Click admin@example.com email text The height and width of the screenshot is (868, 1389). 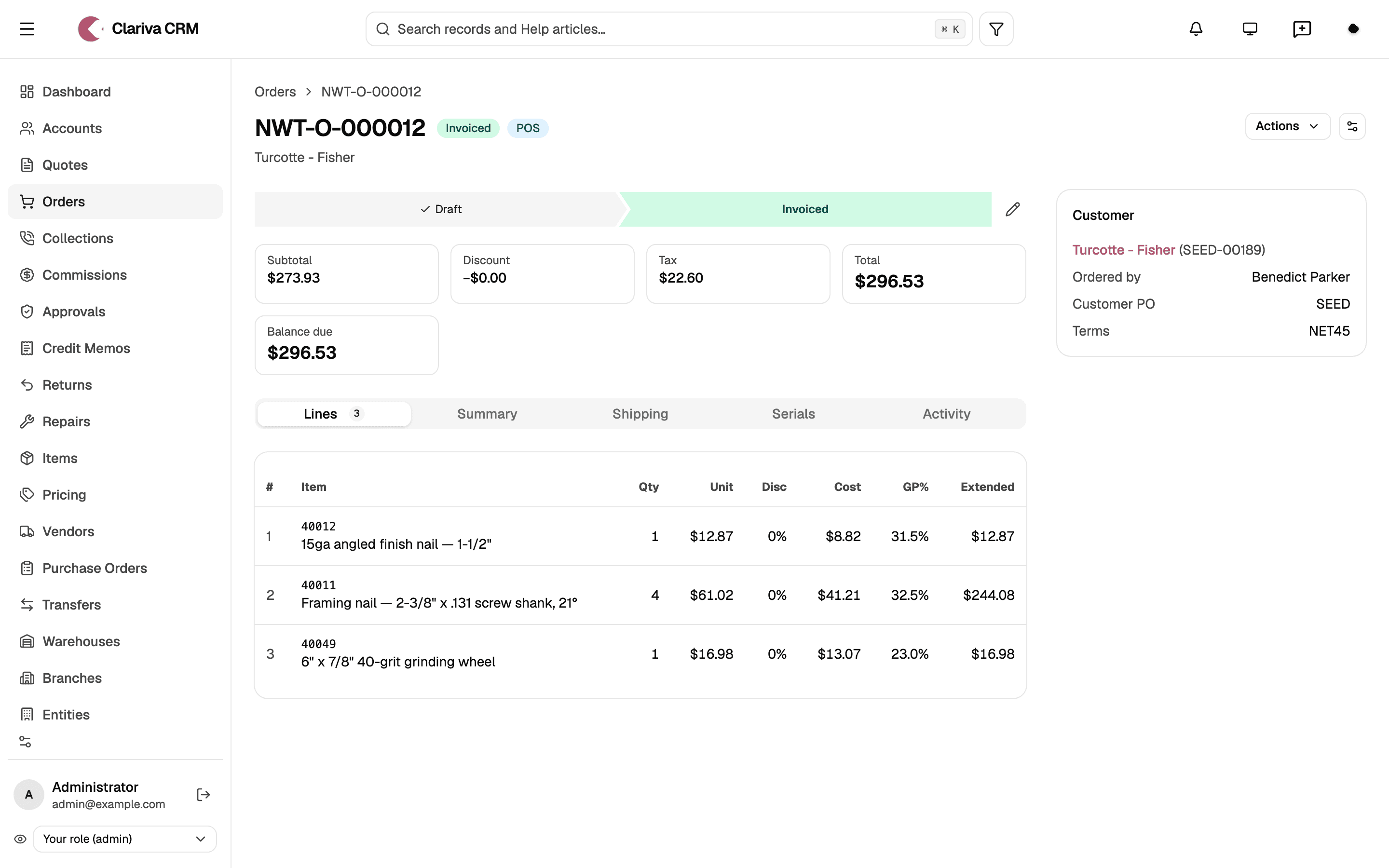pos(109,804)
